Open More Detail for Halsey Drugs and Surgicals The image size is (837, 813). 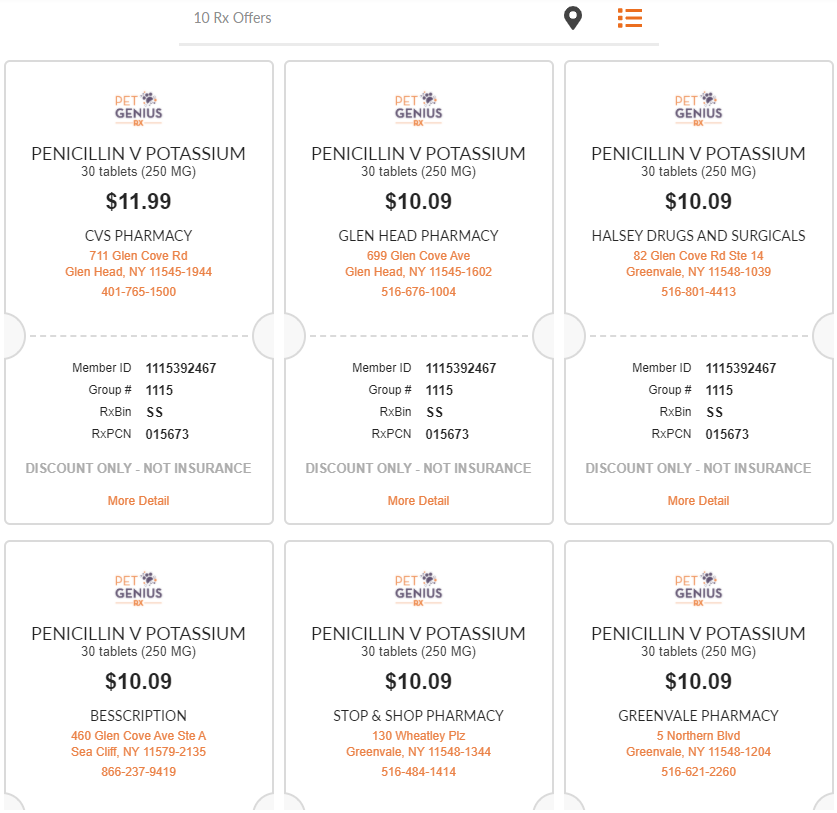click(x=698, y=501)
